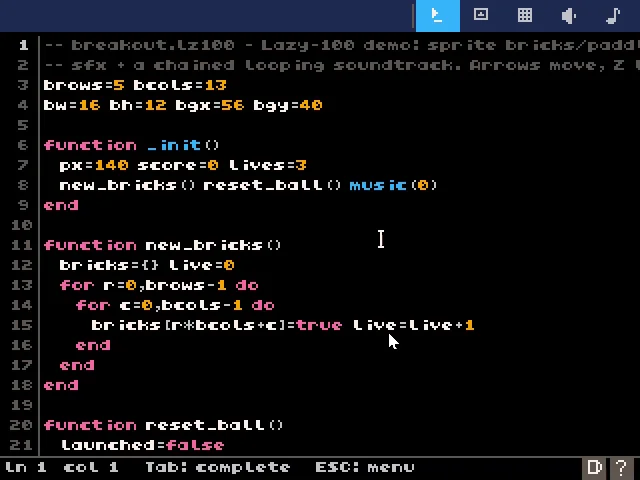Click the "Tab: complete" status hint

pos(218,467)
